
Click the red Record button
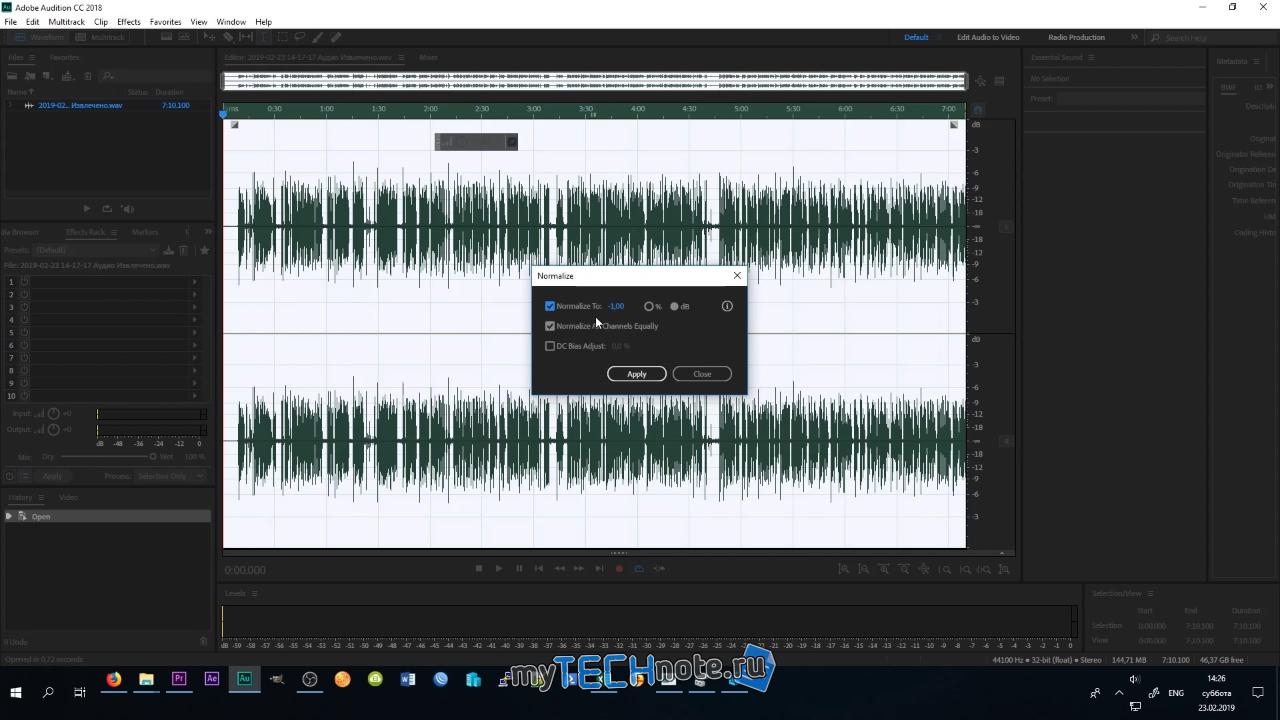pos(619,568)
